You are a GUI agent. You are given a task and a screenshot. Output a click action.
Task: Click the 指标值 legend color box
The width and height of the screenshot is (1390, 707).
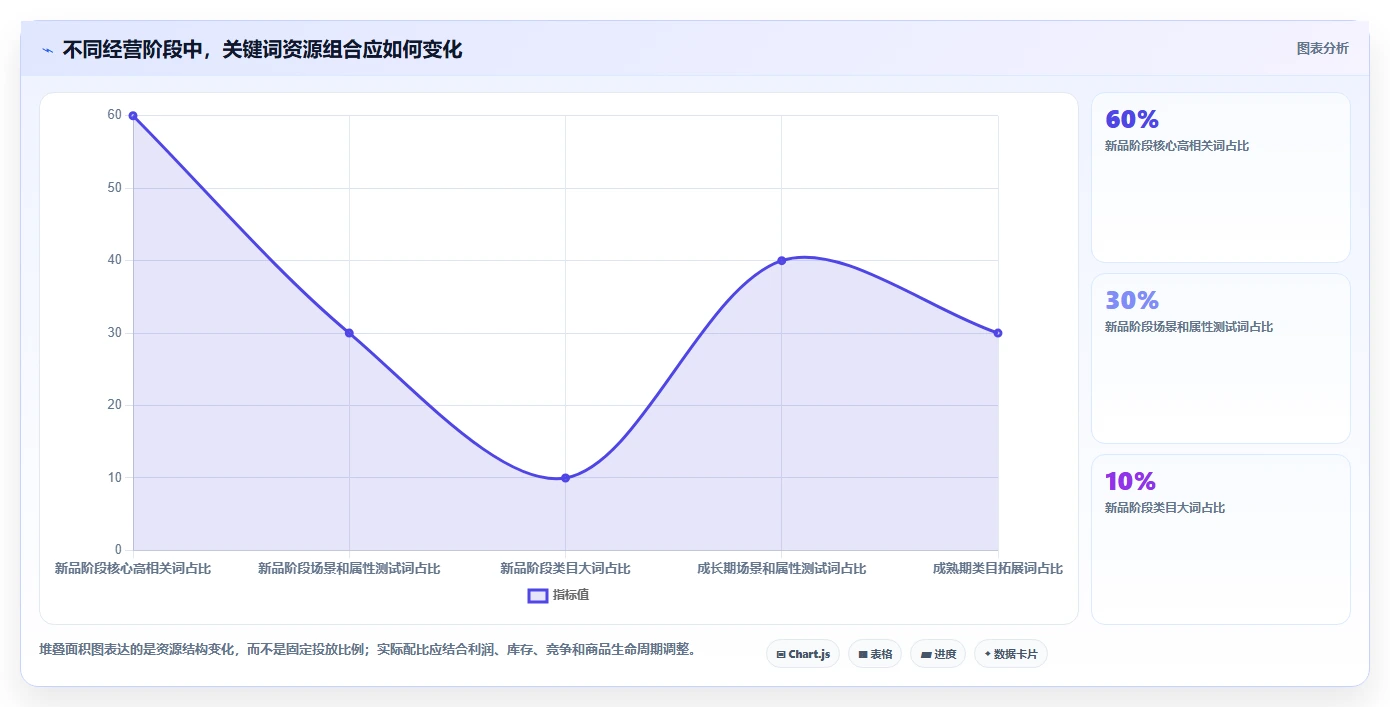click(x=538, y=596)
